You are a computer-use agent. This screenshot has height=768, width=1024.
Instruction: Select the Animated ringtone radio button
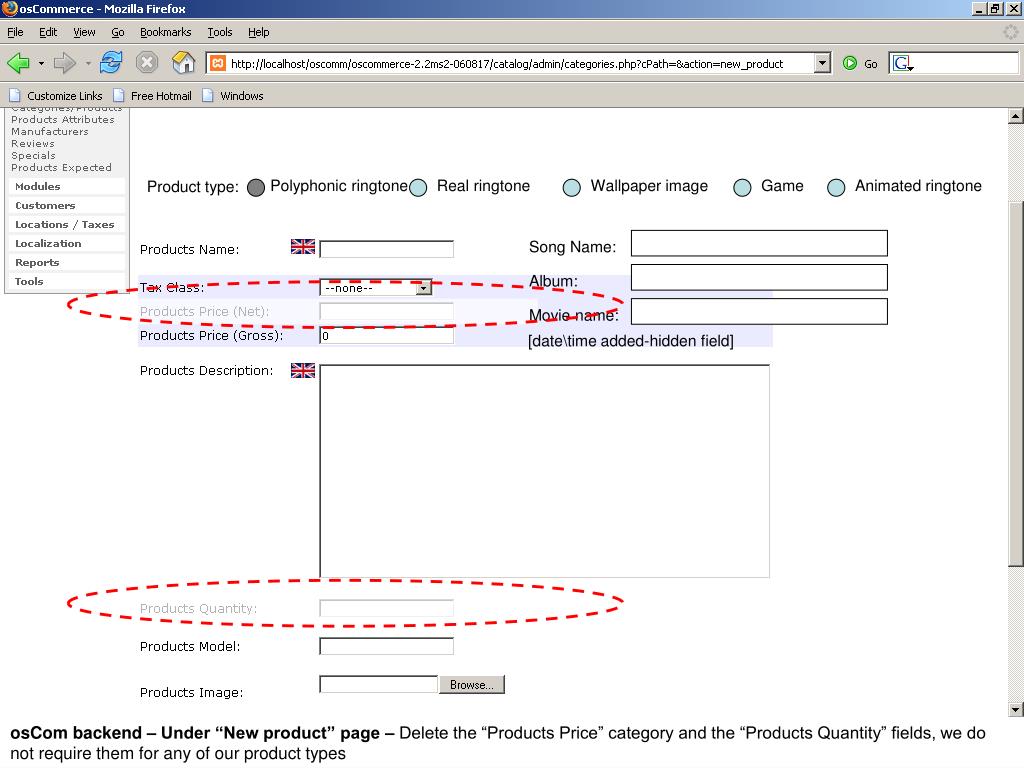click(836, 187)
